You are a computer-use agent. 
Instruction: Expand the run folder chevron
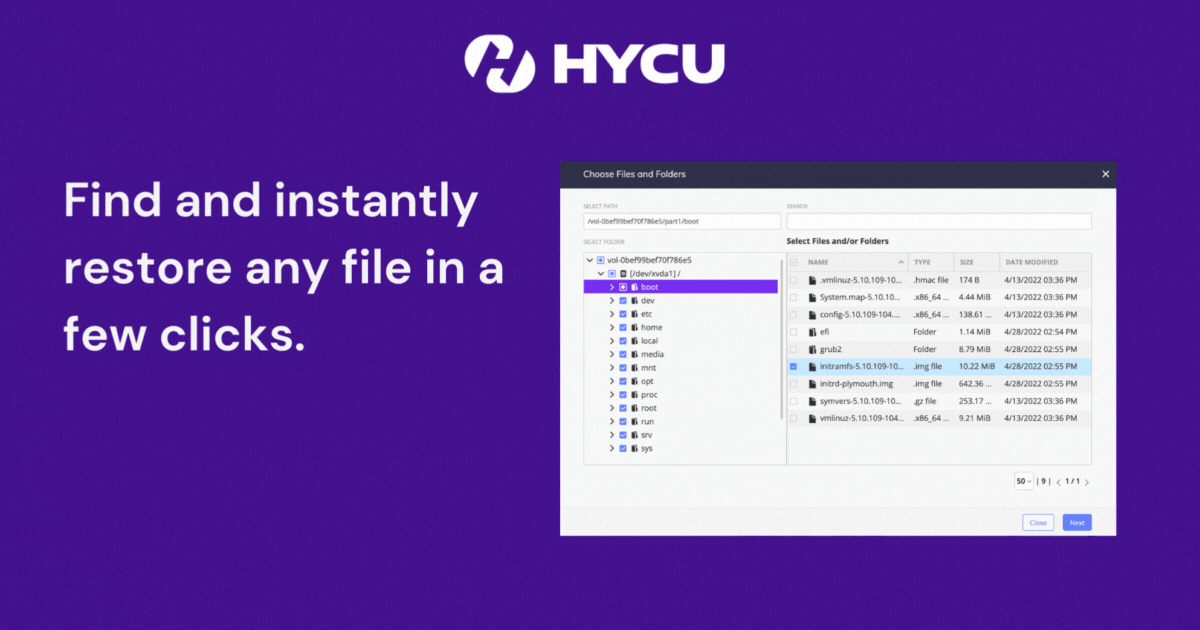(612, 422)
